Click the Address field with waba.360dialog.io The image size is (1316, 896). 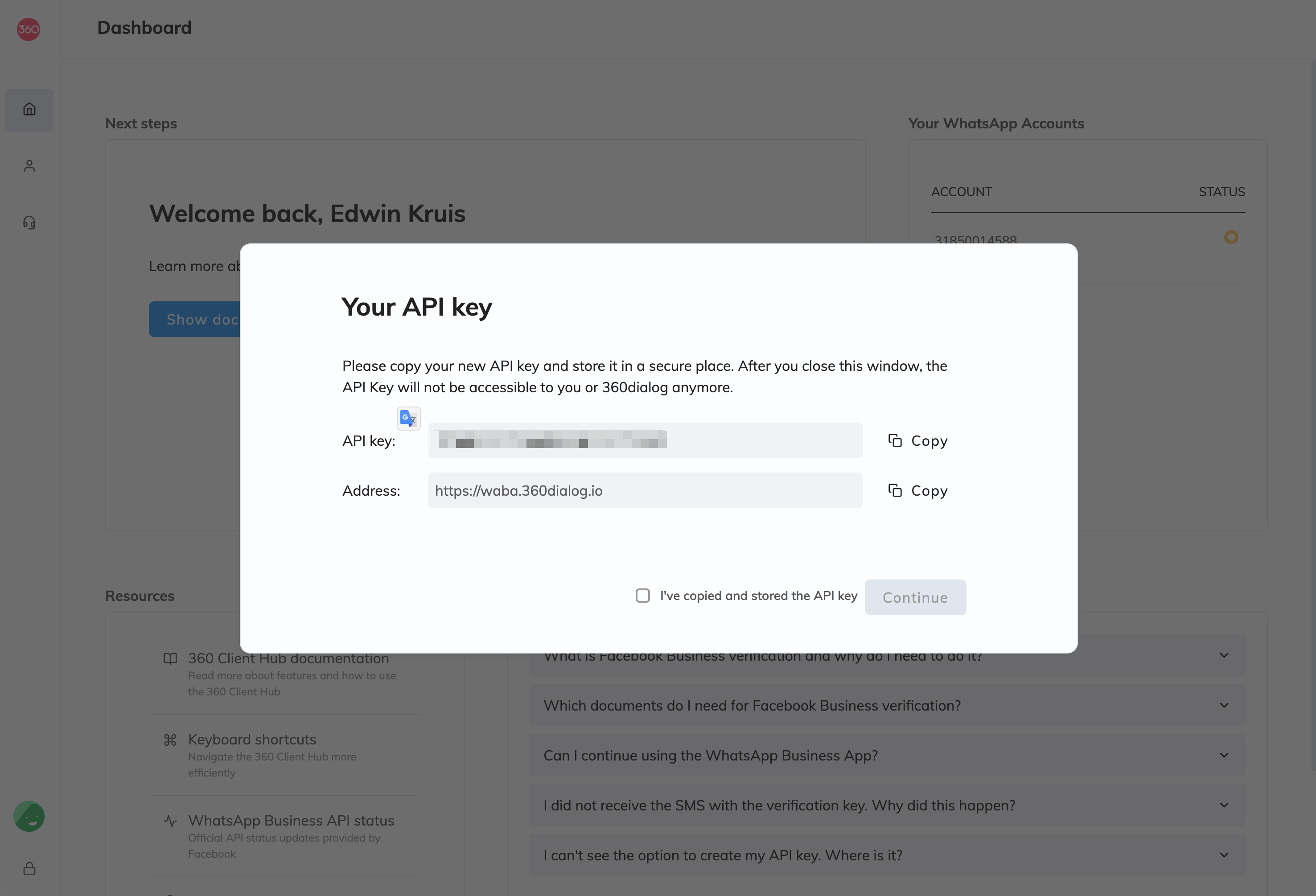pos(645,490)
